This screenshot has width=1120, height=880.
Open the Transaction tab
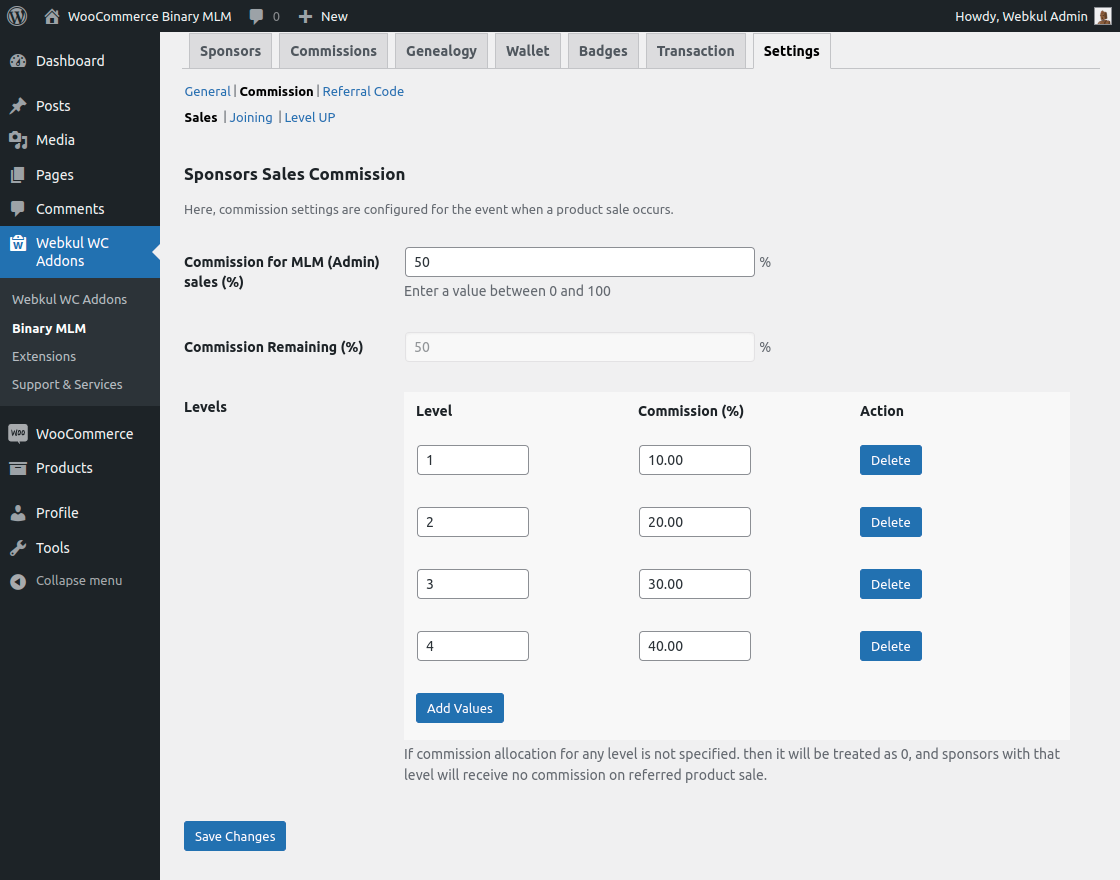click(695, 50)
